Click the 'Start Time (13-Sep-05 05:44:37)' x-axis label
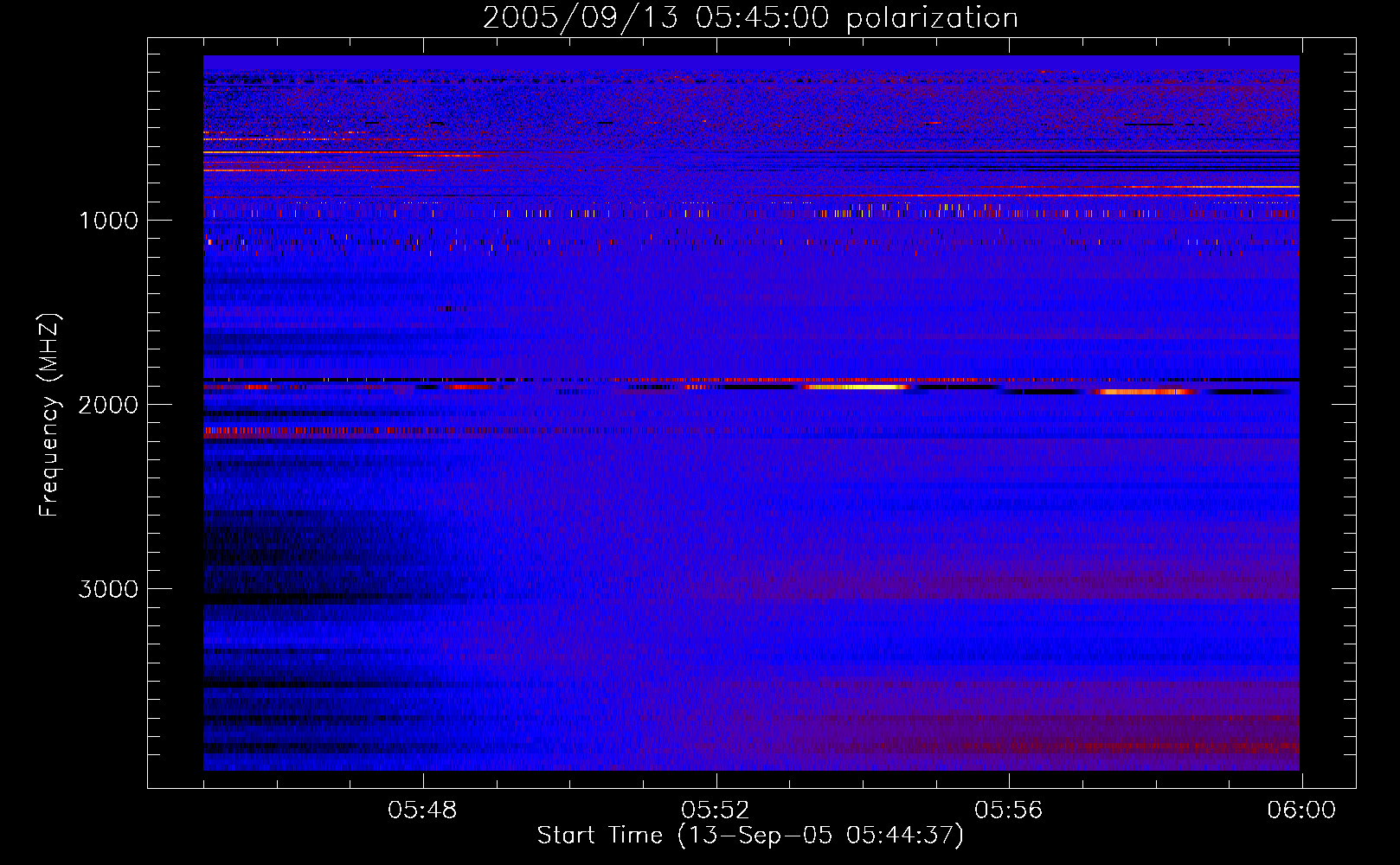Screen dimensions: 1400x865 (x=750, y=836)
